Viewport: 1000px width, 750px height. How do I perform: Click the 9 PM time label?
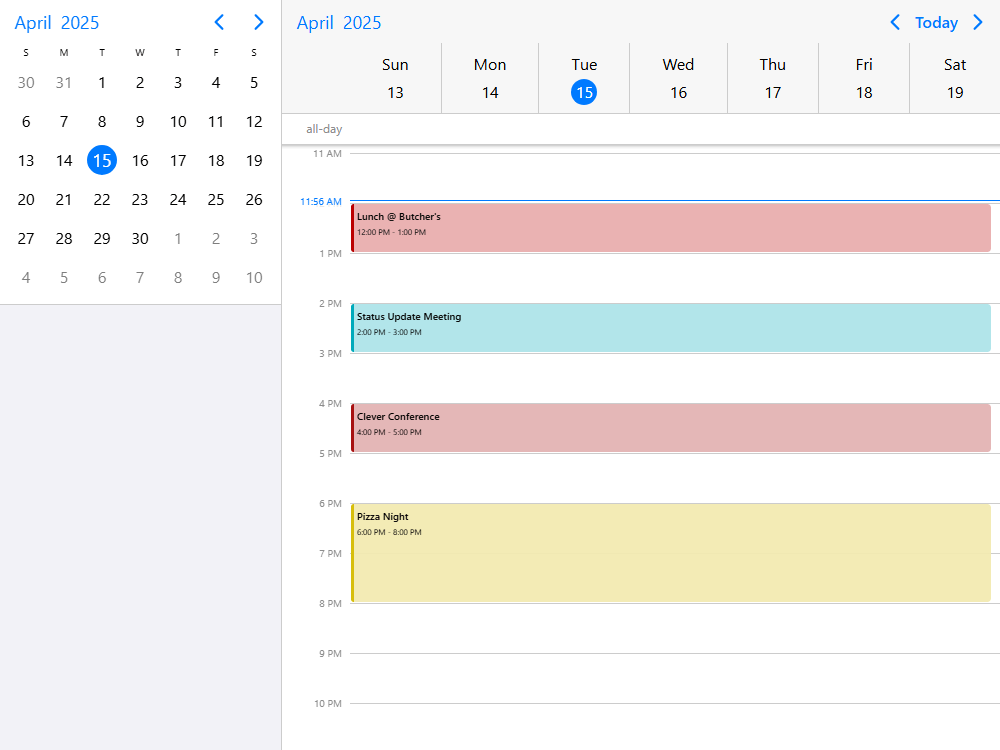point(330,654)
